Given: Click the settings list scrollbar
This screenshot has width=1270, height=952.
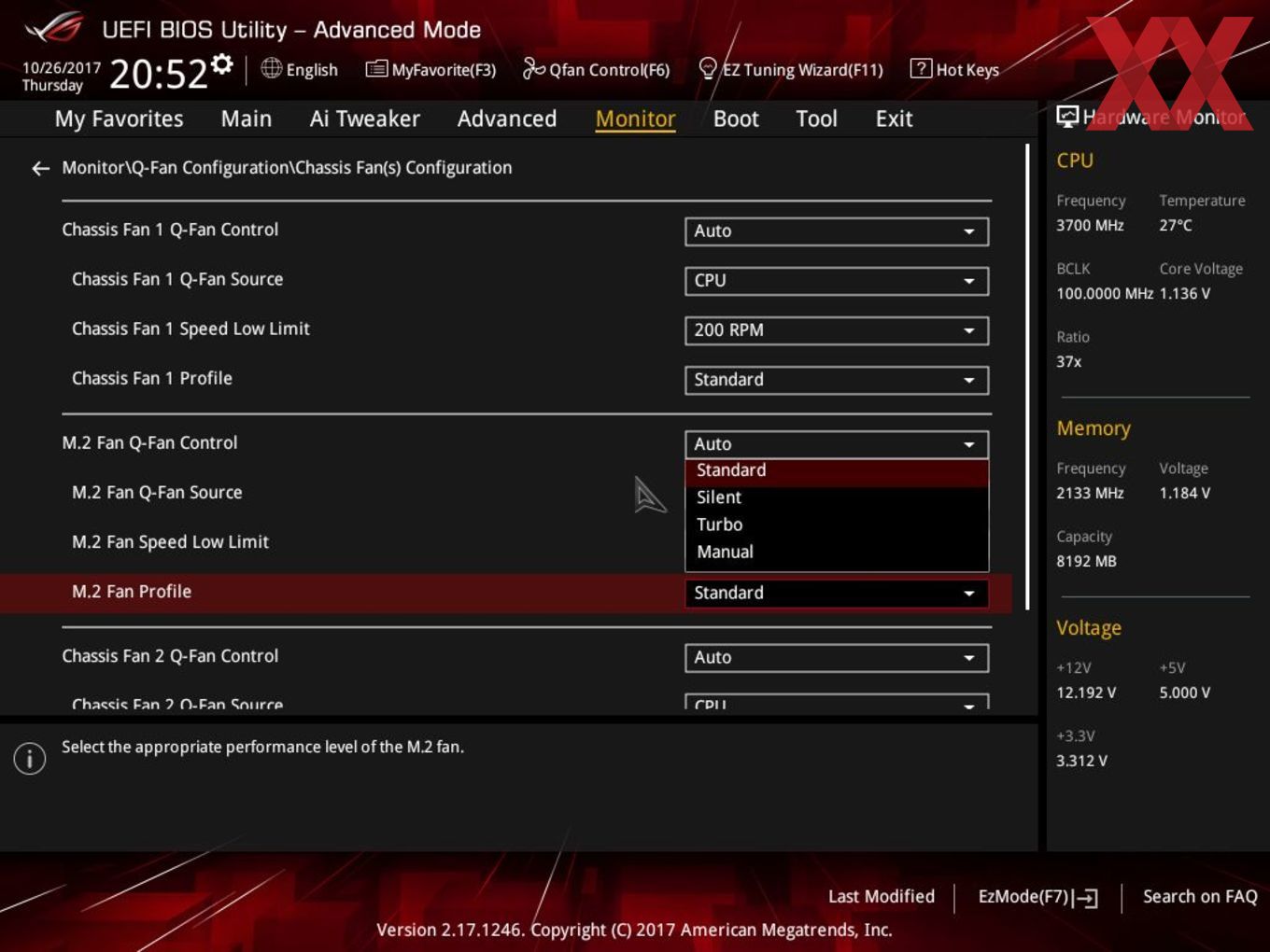Looking at the screenshot, I should coord(1027,377).
